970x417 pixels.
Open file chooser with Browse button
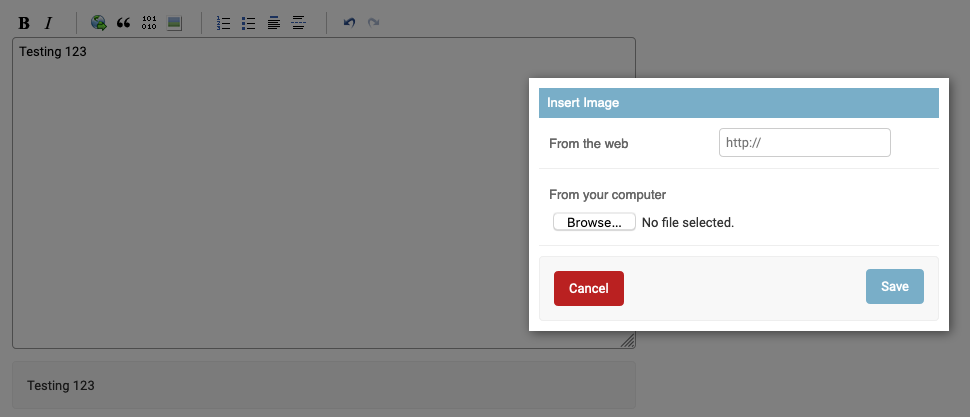click(594, 222)
